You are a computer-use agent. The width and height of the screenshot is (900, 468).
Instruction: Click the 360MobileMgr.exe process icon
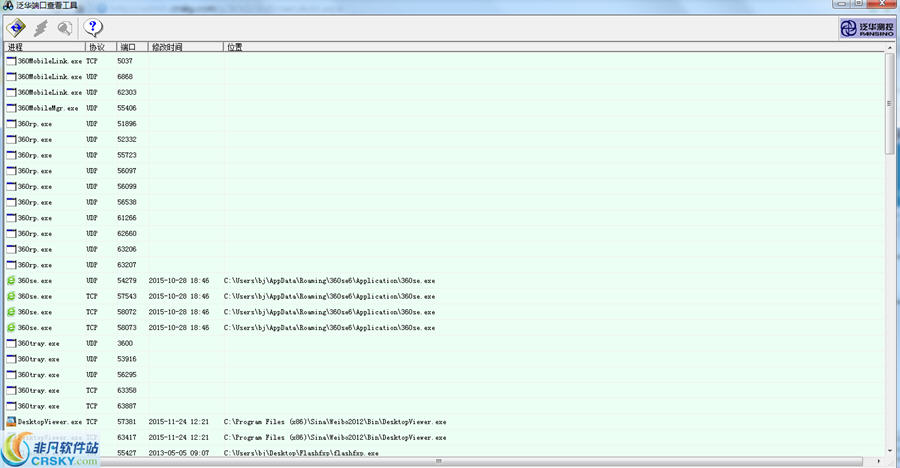tap(11, 108)
